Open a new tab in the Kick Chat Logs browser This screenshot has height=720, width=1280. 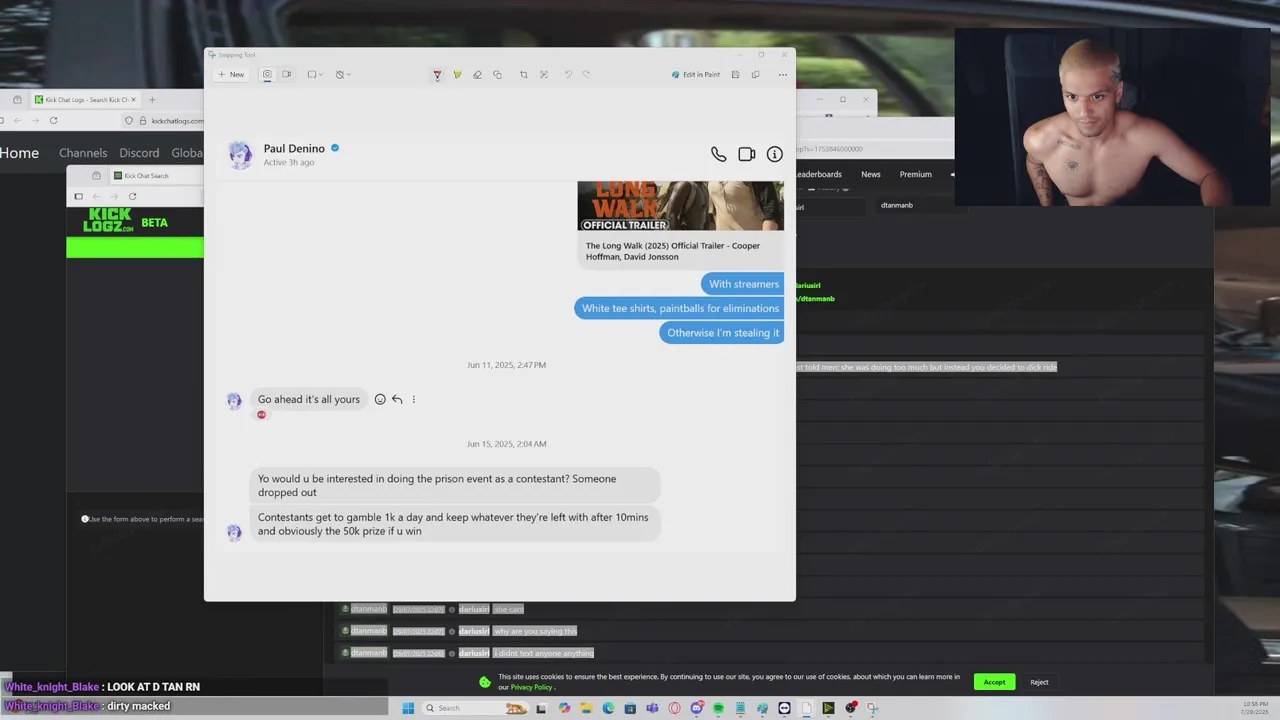click(153, 100)
